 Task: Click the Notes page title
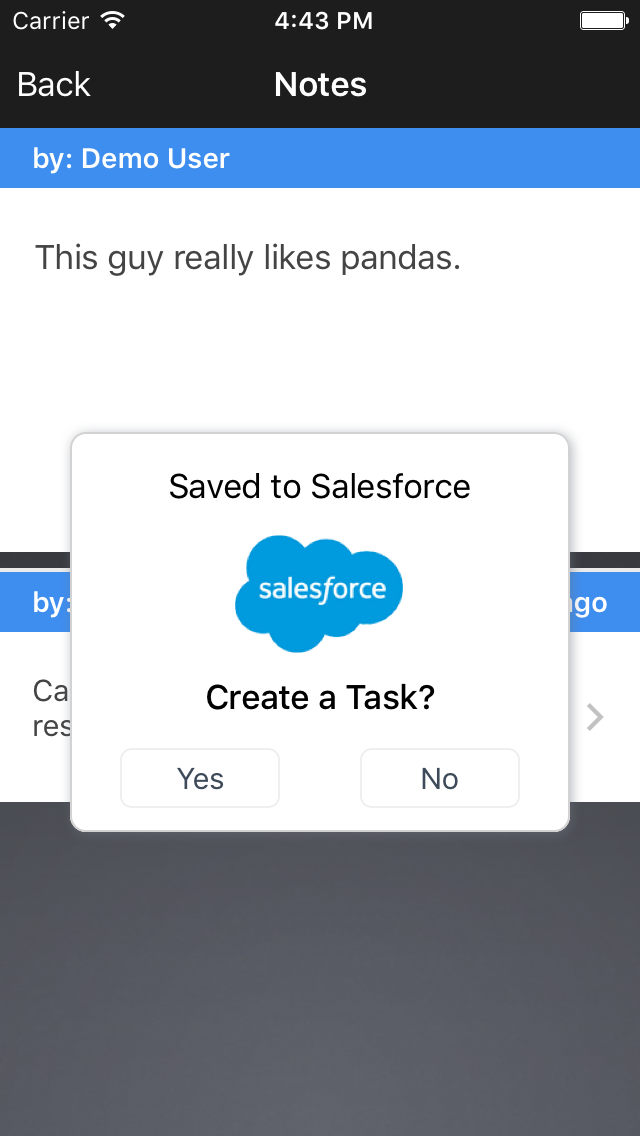[x=320, y=85]
